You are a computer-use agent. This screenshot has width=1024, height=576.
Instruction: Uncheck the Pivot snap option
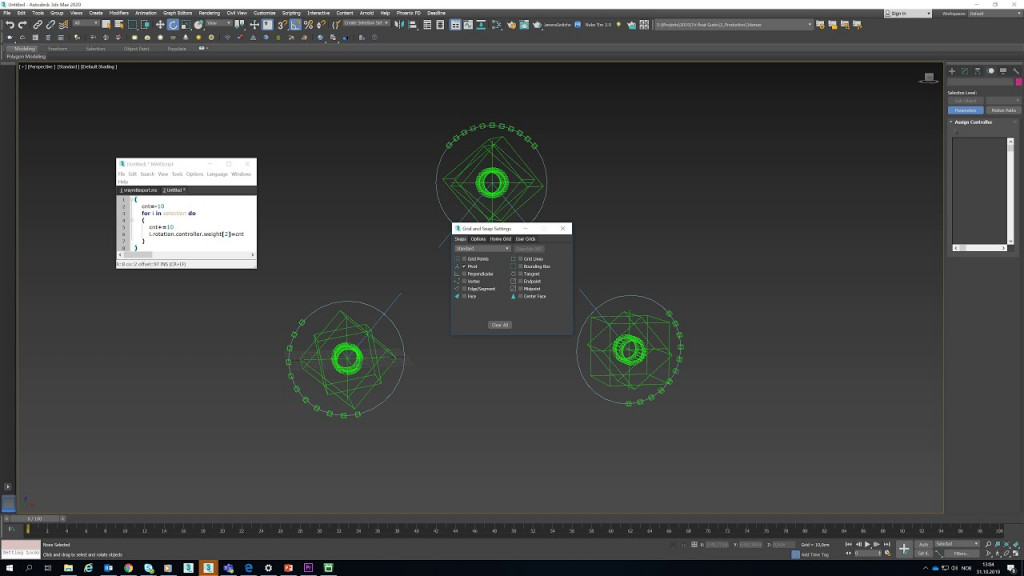[x=463, y=266]
